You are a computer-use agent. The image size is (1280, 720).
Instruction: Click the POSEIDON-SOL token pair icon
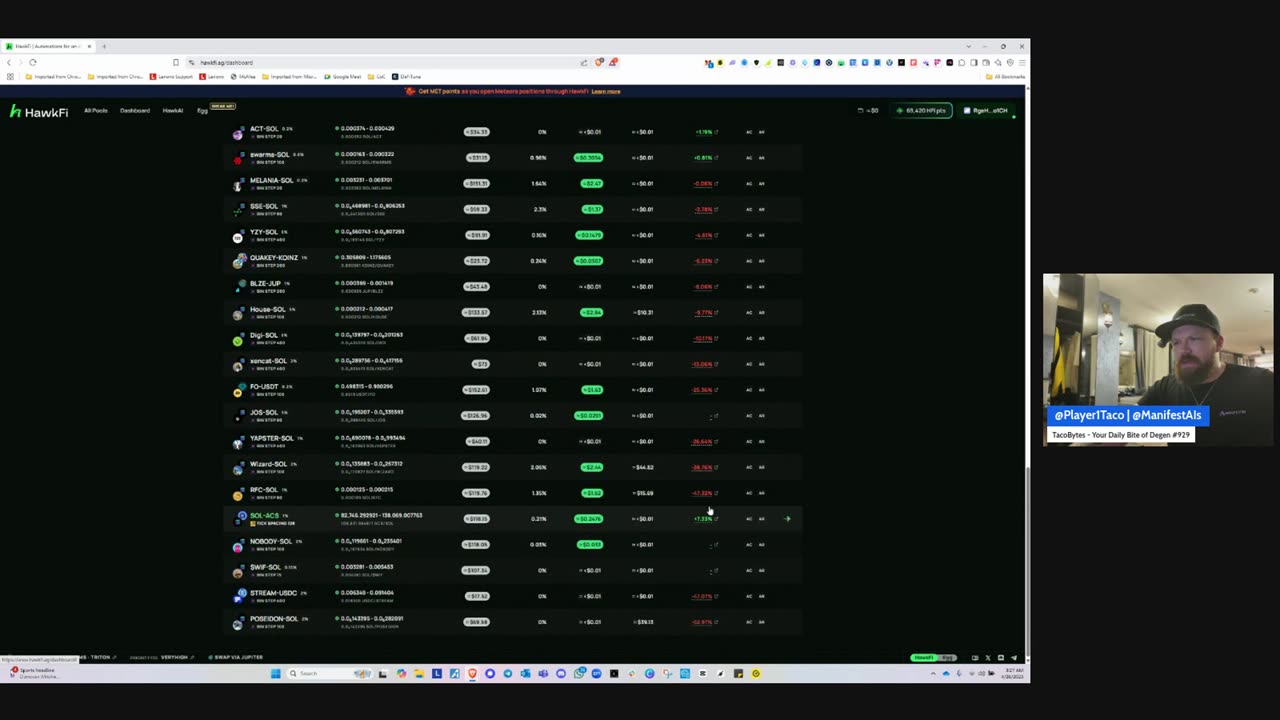237,623
